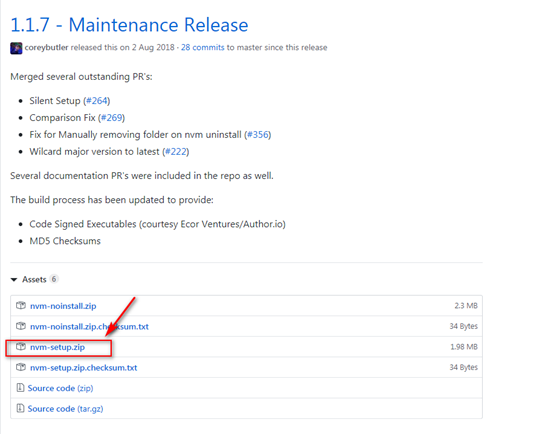Click file icon beside Source code (zip)
The width and height of the screenshot is (554, 434).
click(20, 388)
